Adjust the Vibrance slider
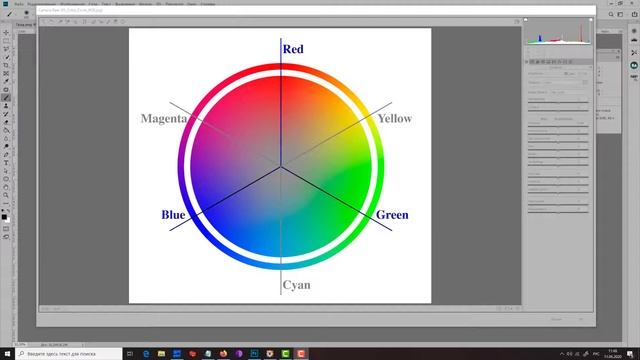This screenshot has width=640, height=360. pyautogui.click(x=558, y=204)
